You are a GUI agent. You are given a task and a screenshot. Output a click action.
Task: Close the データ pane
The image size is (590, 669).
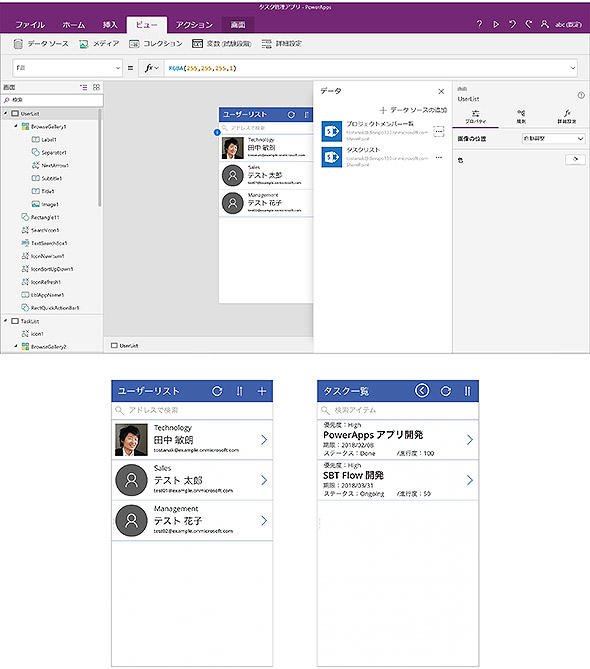441,91
